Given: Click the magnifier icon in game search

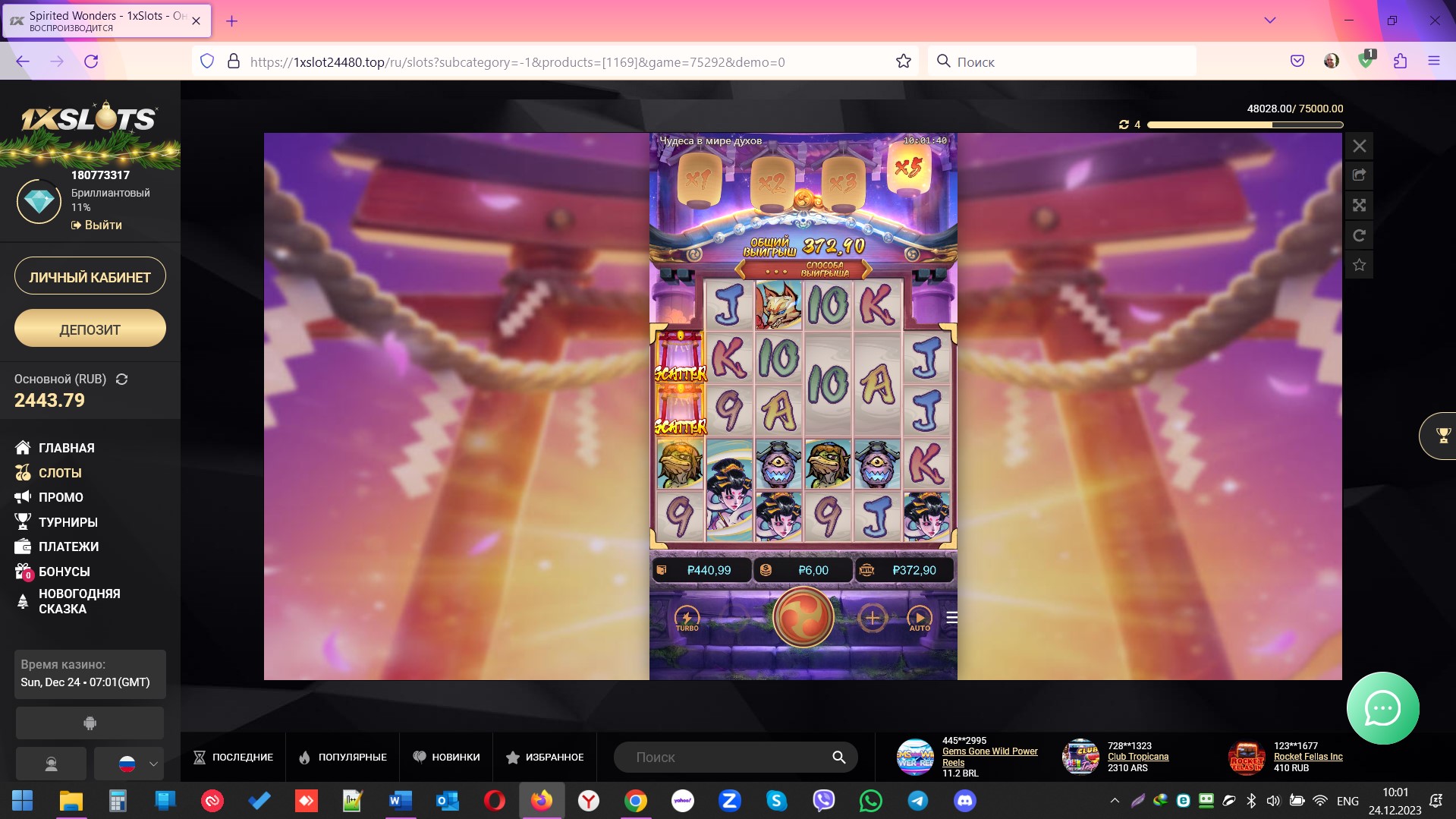Looking at the screenshot, I should 838,758.
